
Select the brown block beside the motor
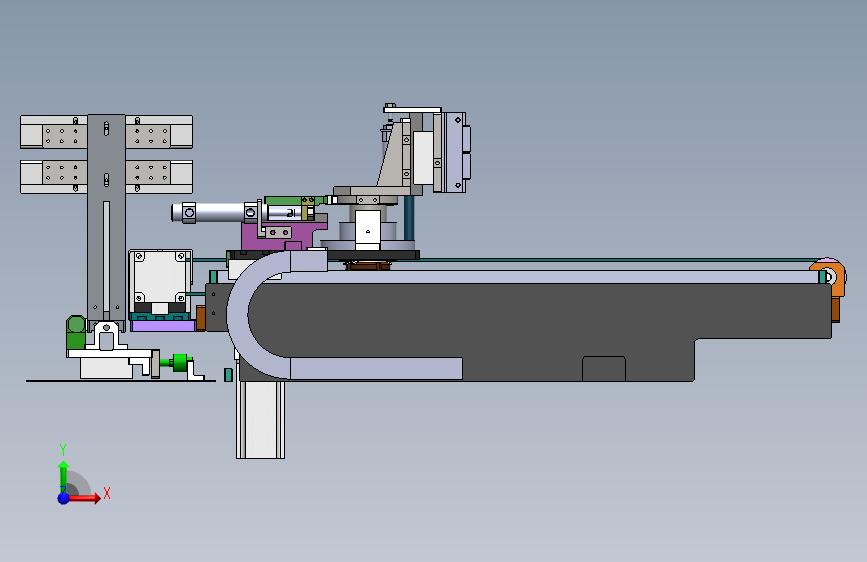[201, 318]
